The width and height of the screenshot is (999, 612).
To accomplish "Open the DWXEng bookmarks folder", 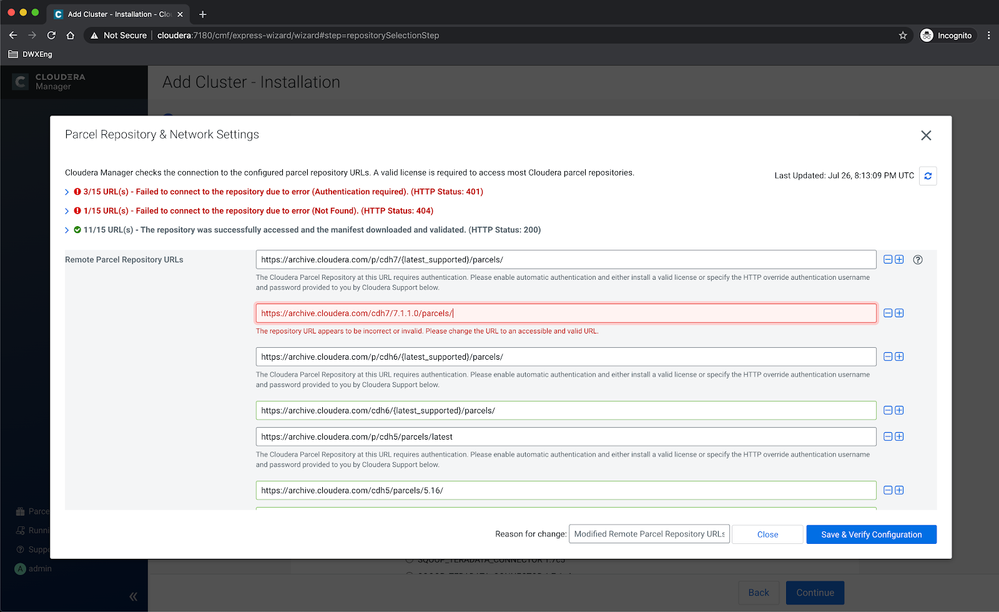I will [x=30, y=54].
